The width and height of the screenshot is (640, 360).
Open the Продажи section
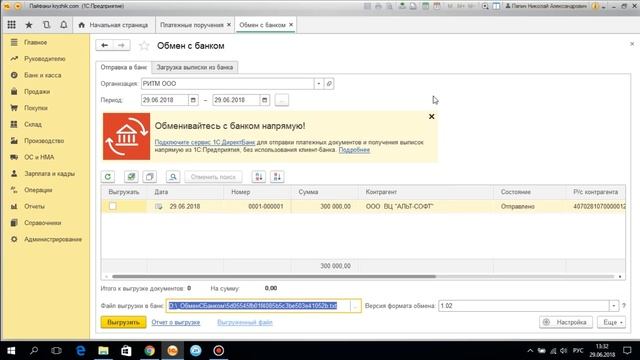(37, 91)
